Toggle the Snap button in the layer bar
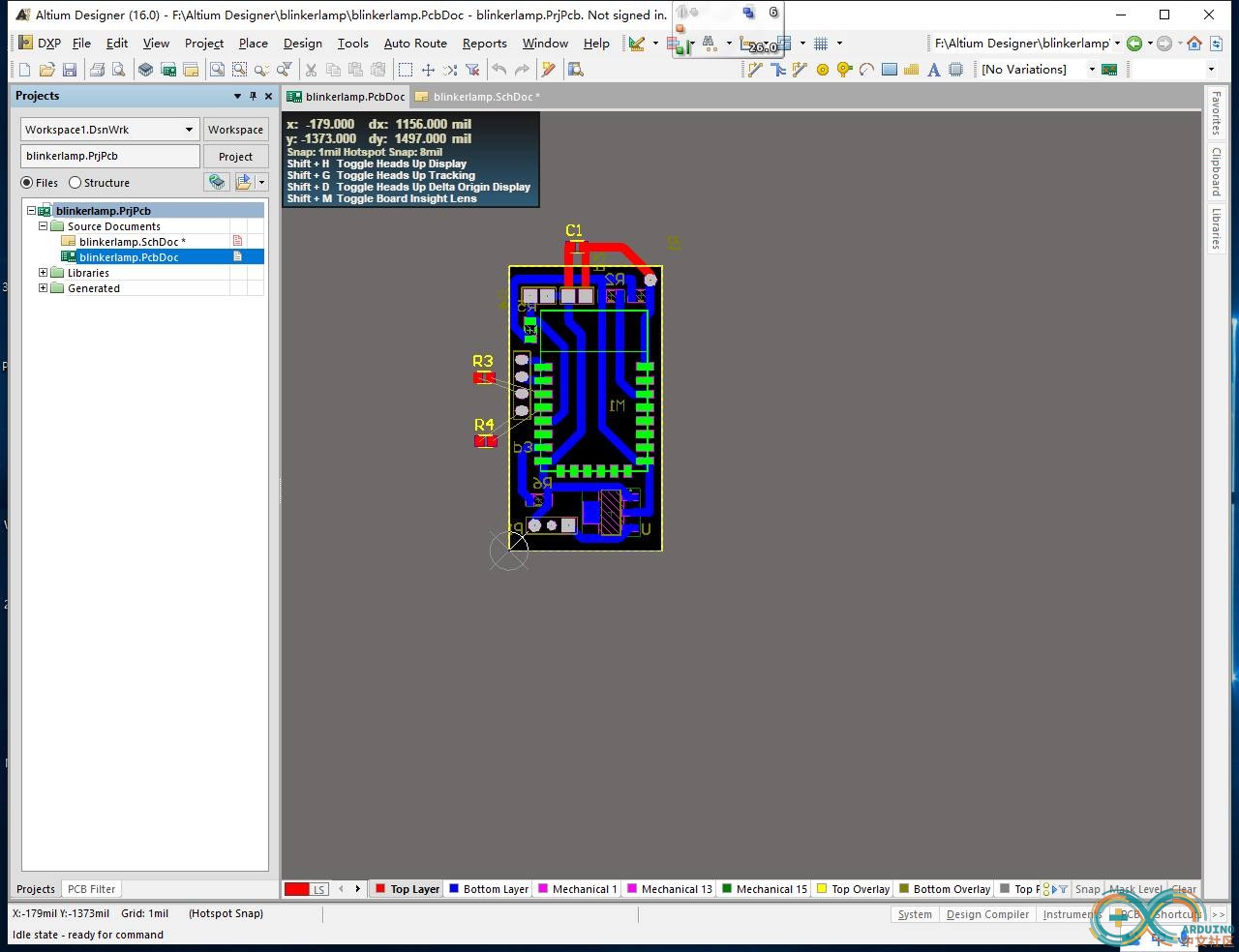 1087,889
